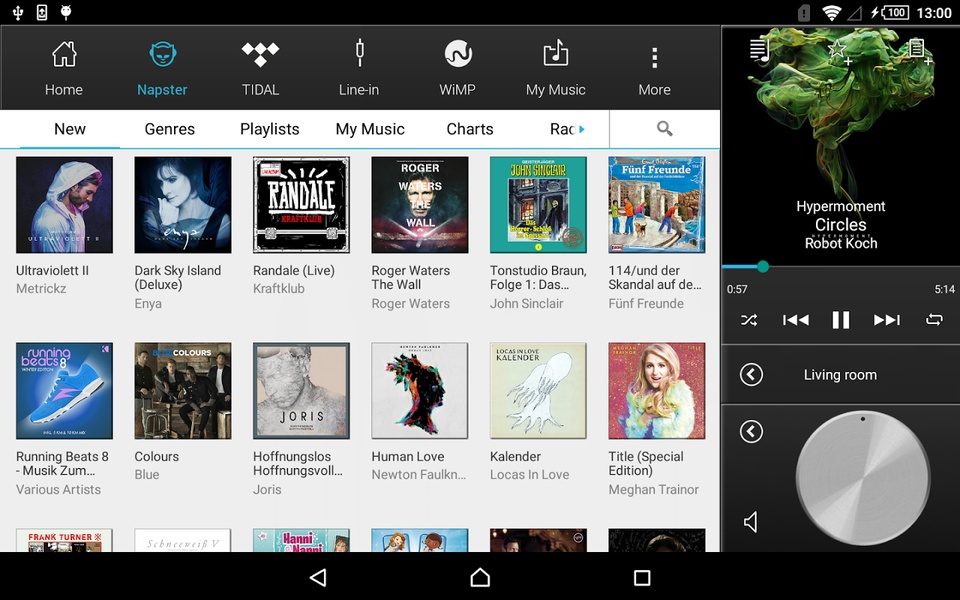Skip to the previous track
960x600 pixels.
tap(795, 320)
